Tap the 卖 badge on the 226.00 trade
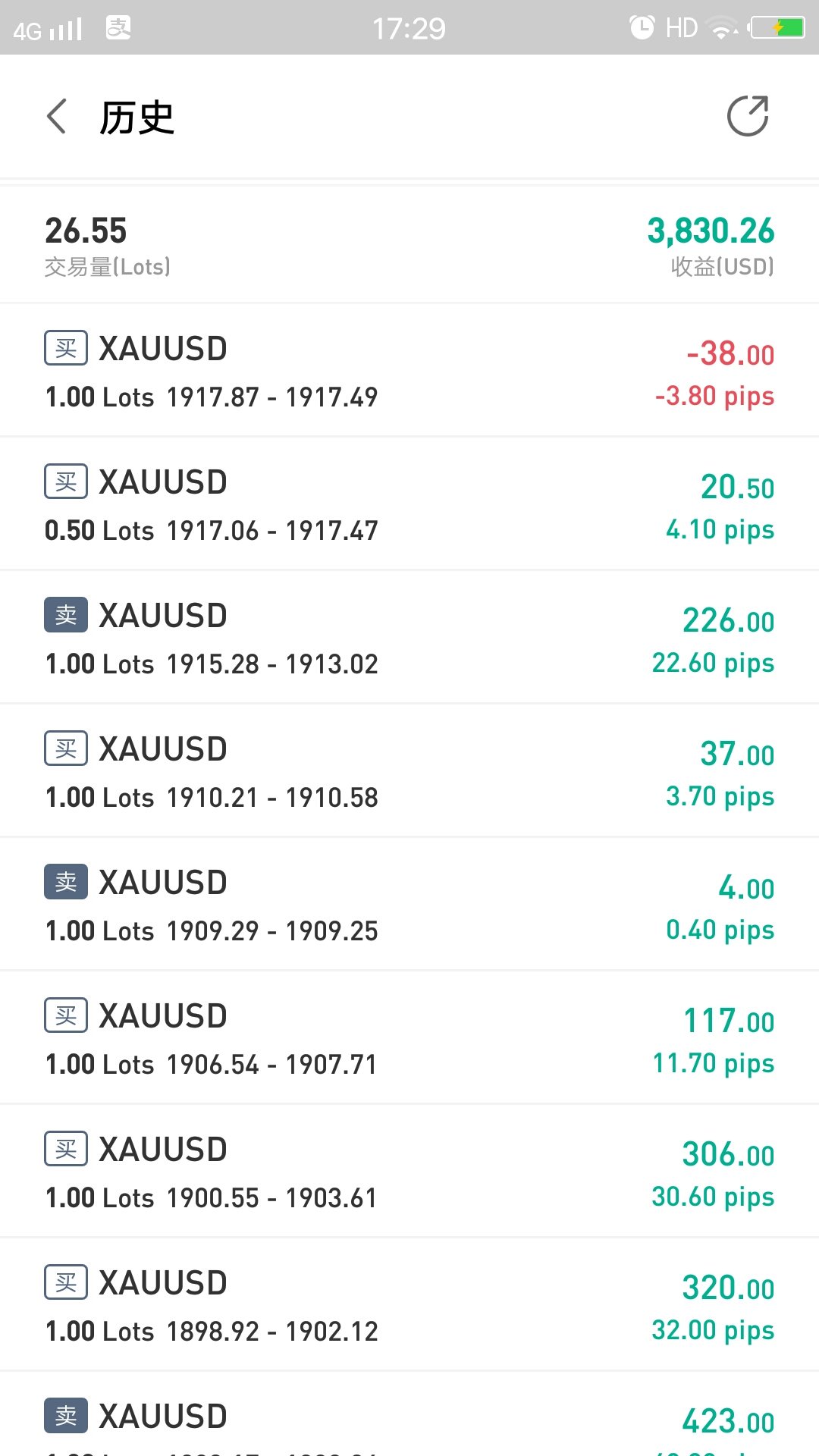819x1456 pixels. 66,615
